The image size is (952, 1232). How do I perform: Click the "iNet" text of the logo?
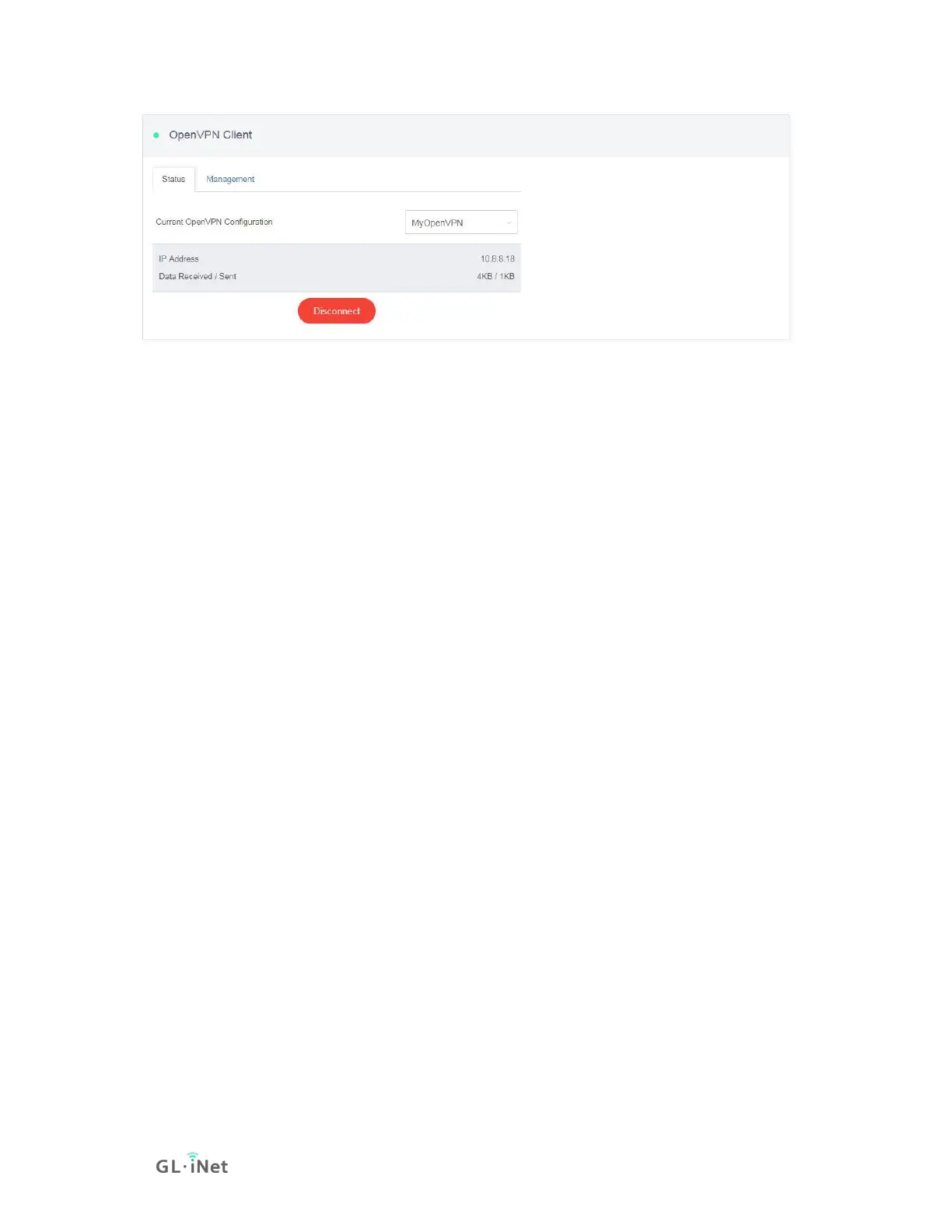[208, 1164]
